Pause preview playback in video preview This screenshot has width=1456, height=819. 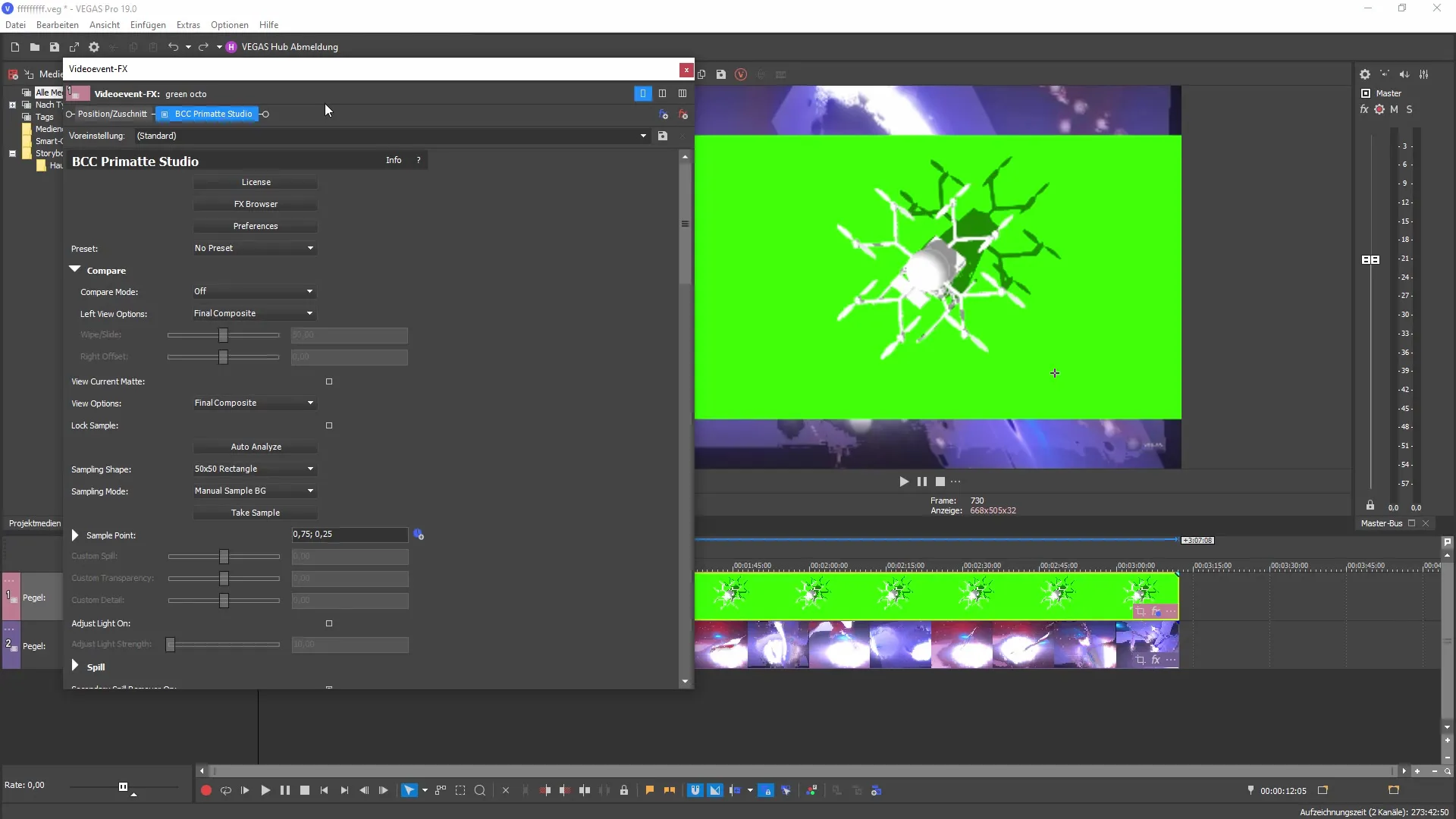click(922, 482)
